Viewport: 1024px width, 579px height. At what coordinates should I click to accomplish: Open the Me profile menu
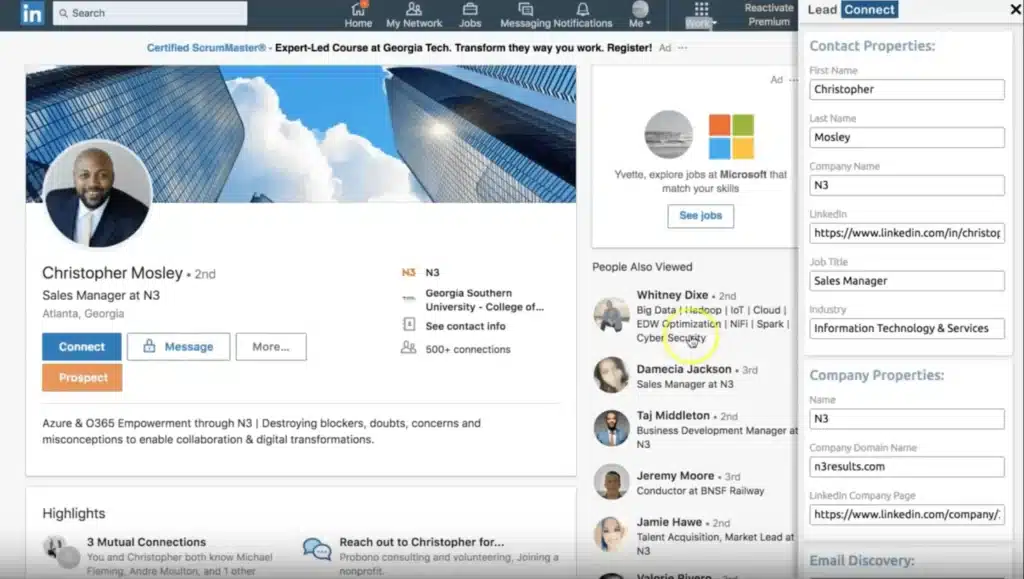coord(640,15)
